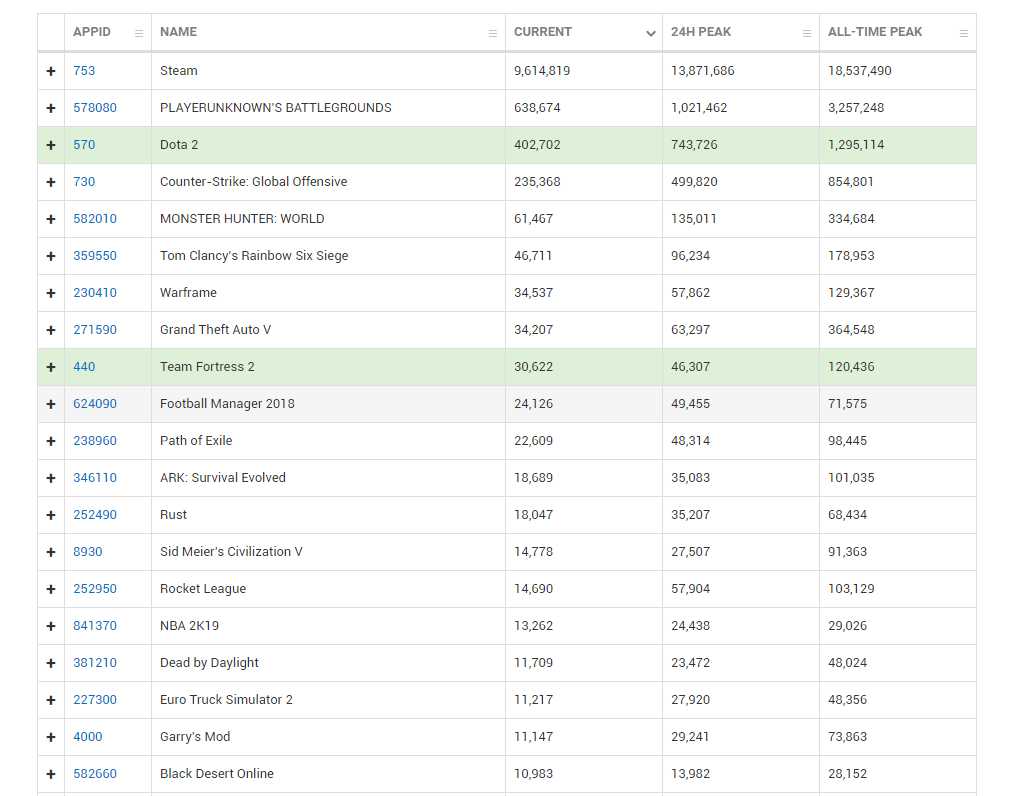
Task: Open app ID 730 link
Action: tap(84, 182)
